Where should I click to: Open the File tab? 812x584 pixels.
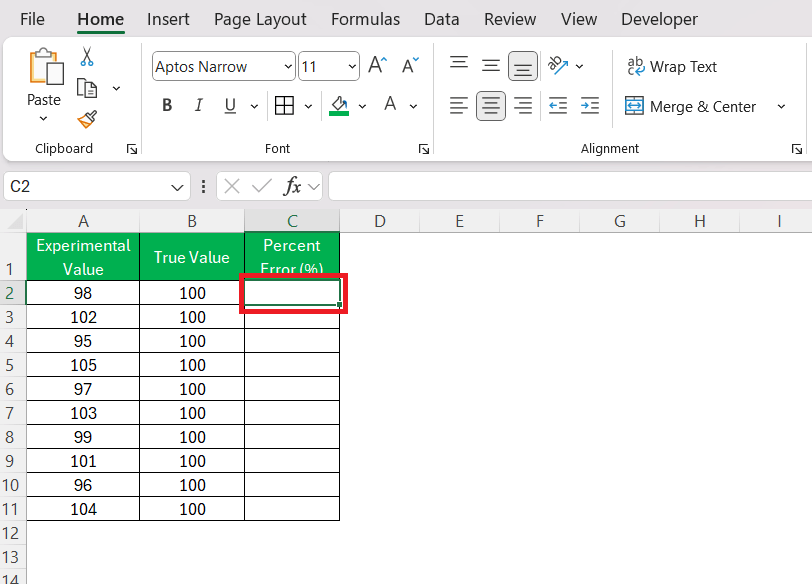(x=32, y=19)
